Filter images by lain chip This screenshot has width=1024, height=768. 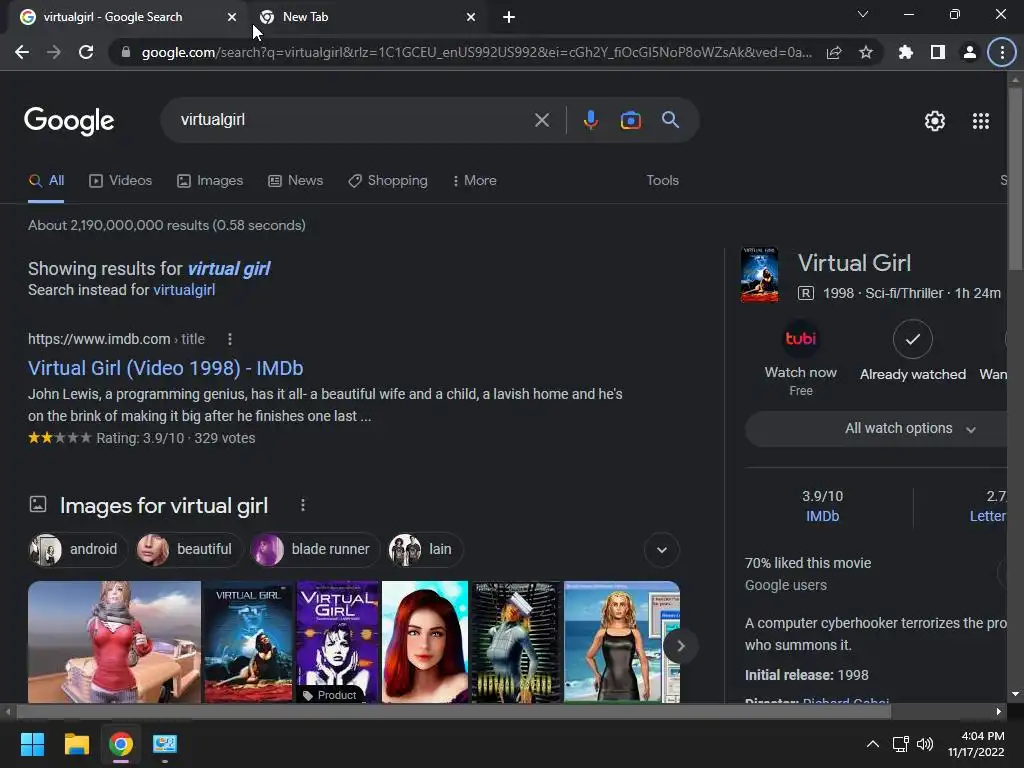tap(425, 549)
